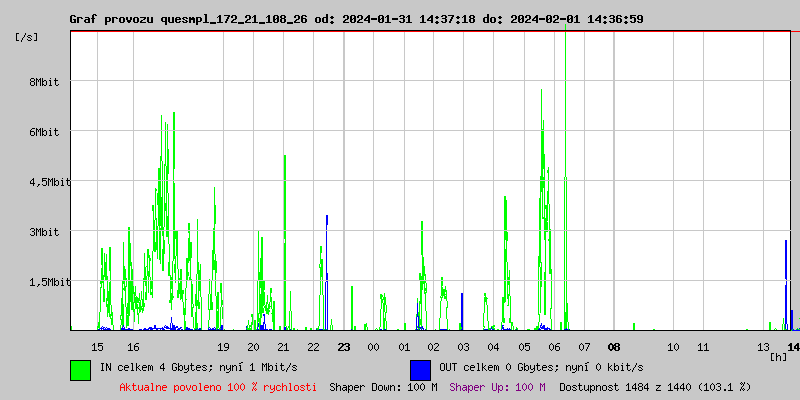Click the bold 14 hour axis label

coord(793,347)
